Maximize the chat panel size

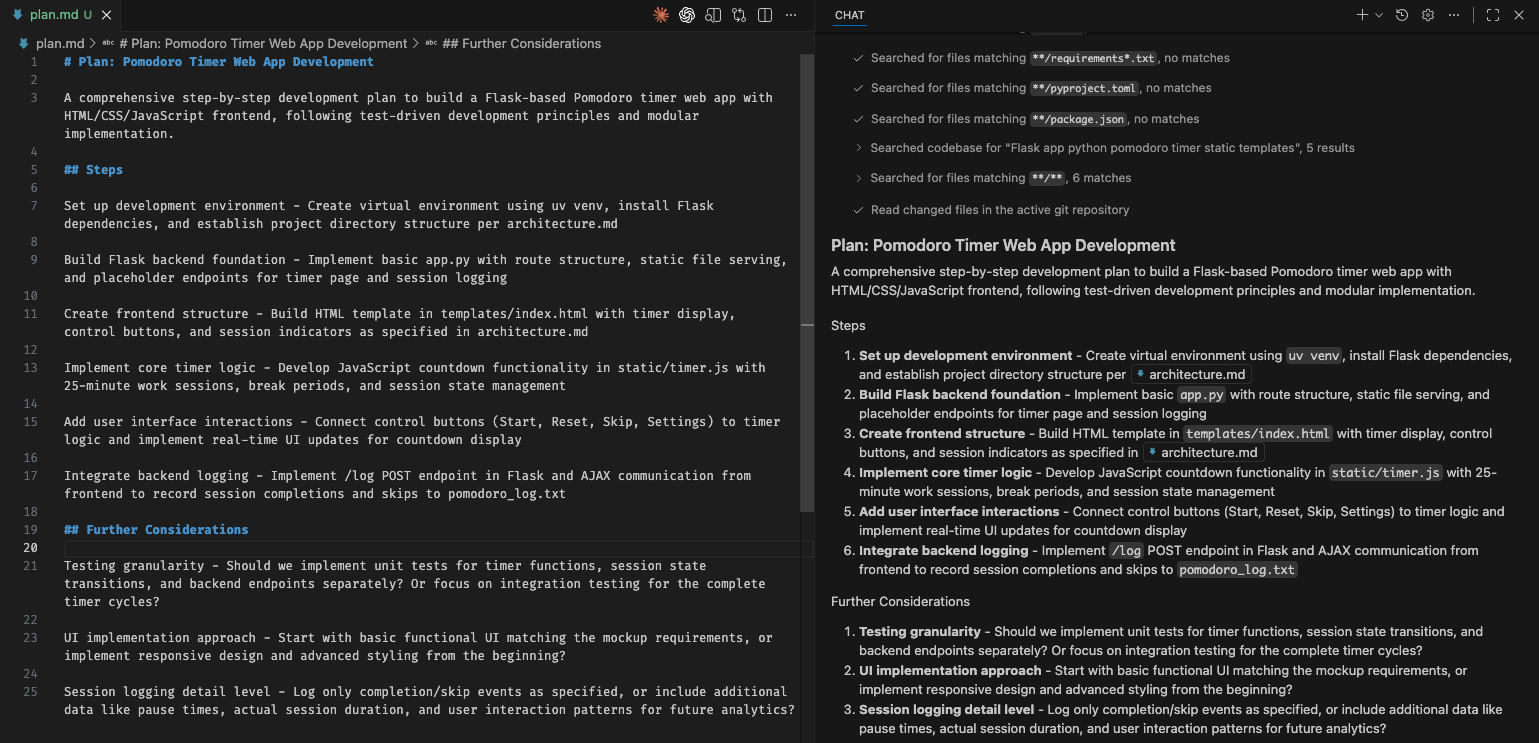click(1493, 15)
